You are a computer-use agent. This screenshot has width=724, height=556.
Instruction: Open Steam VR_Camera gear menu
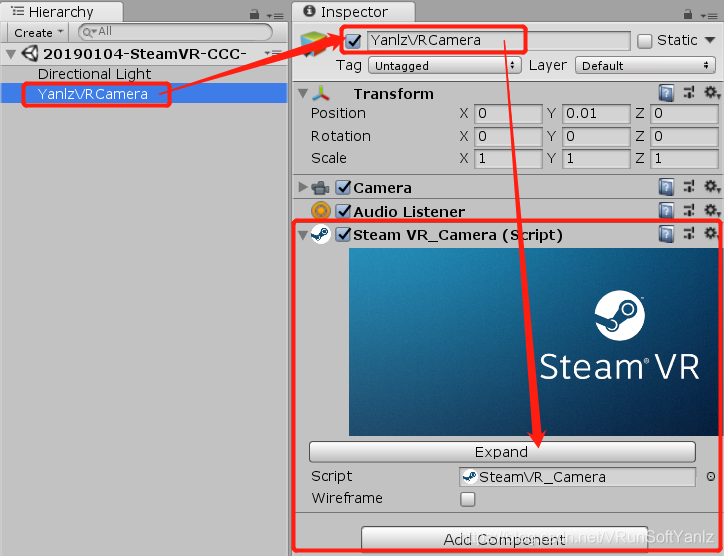[x=712, y=233]
